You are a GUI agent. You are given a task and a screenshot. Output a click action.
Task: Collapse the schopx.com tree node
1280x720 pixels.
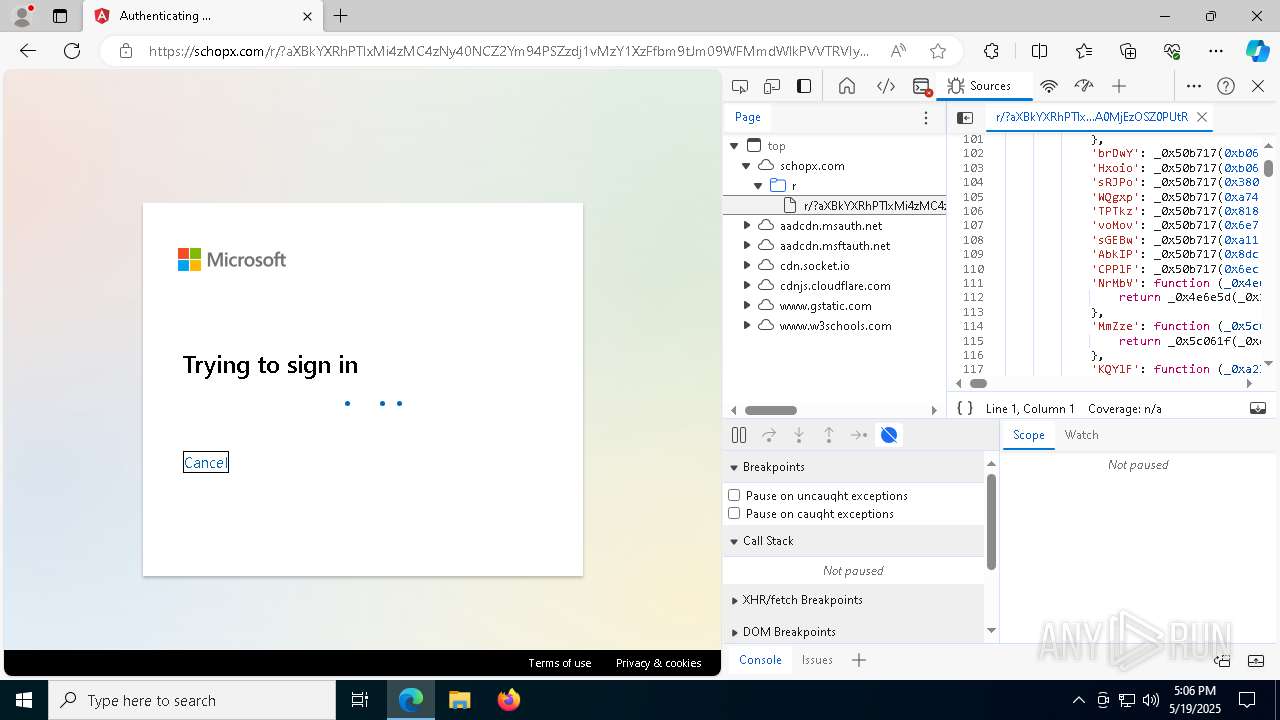click(x=746, y=166)
